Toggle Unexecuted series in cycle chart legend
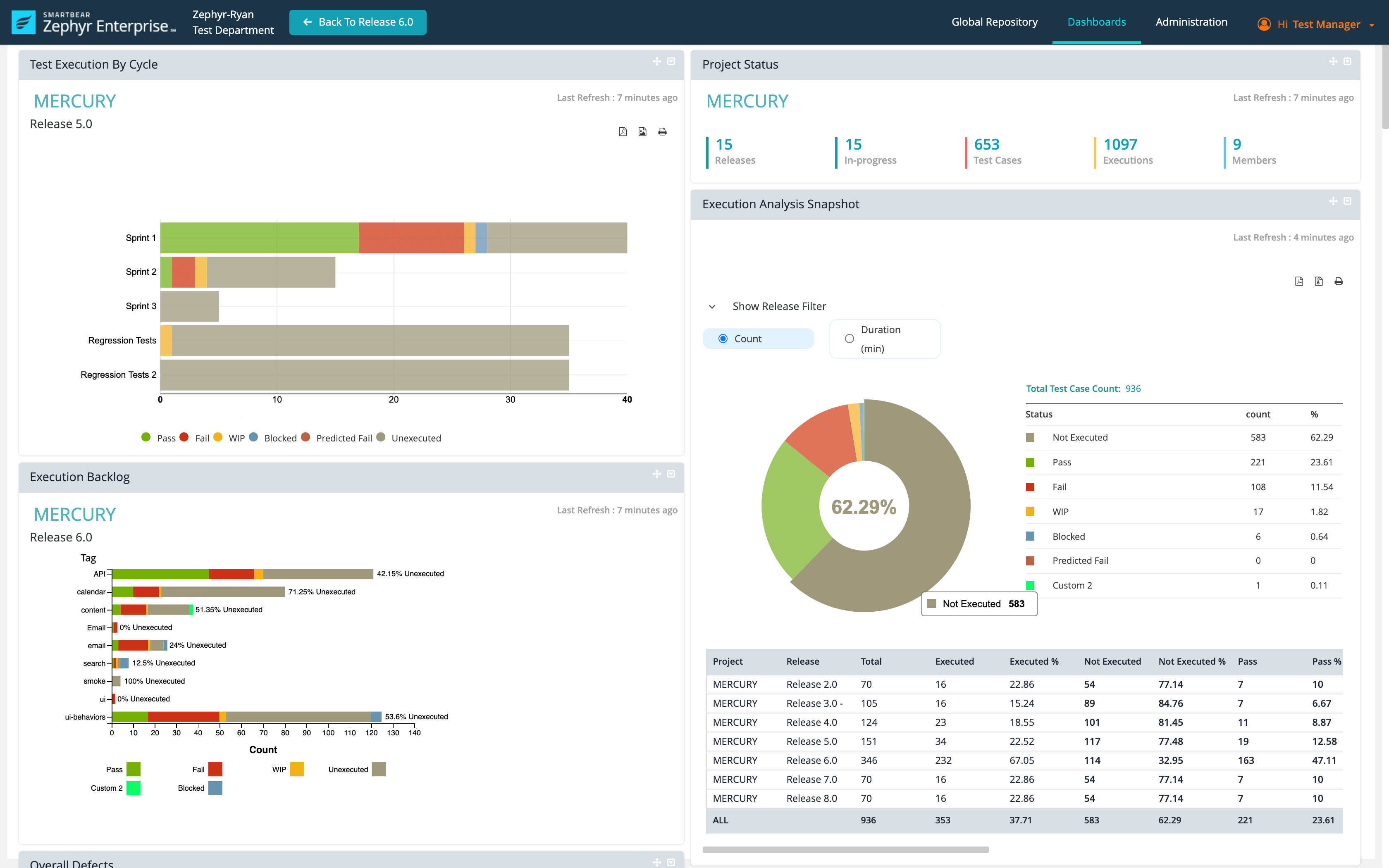This screenshot has width=1389, height=868. pos(409,438)
